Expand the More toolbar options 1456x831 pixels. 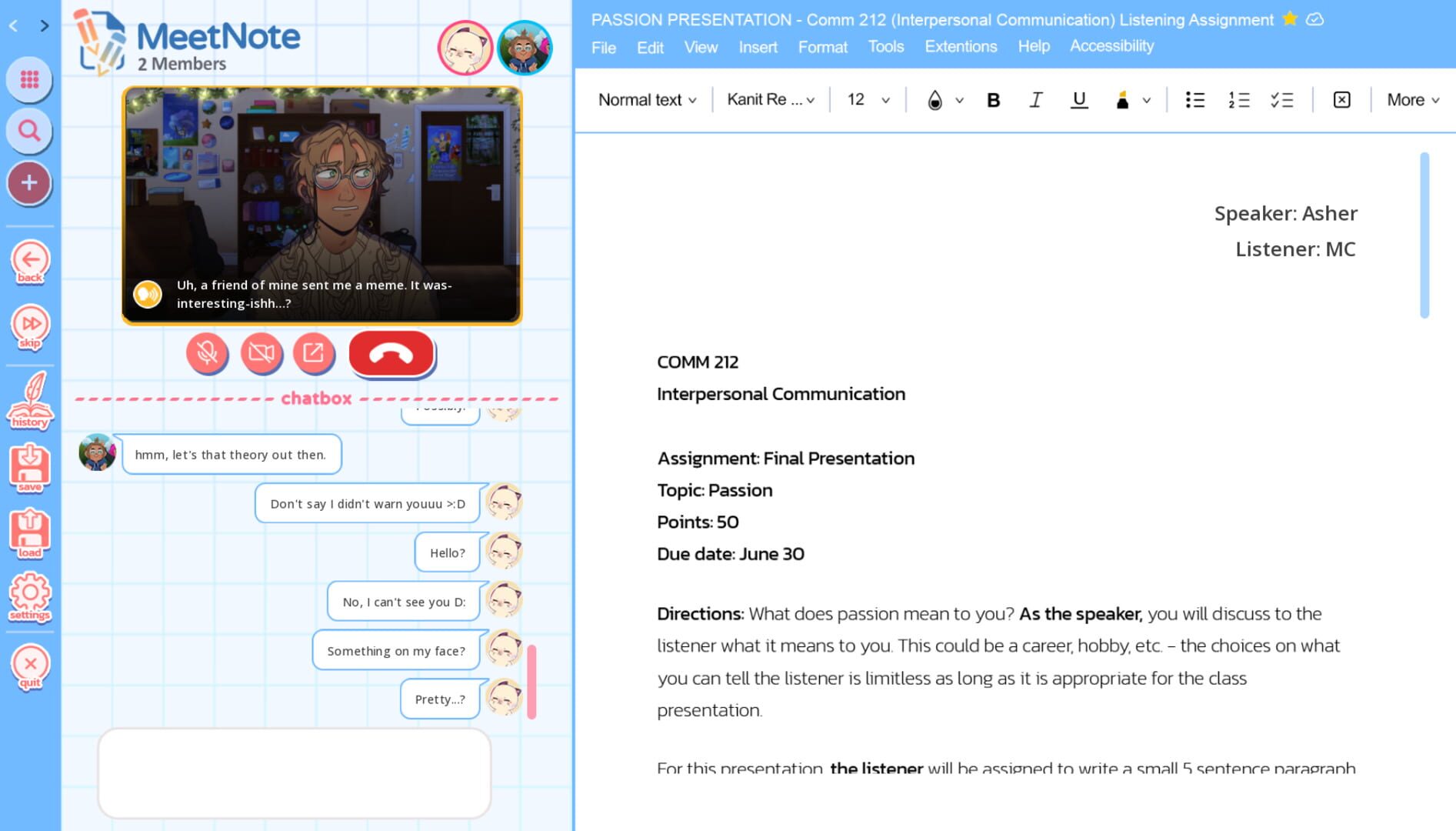pyautogui.click(x=1411, y=99)
